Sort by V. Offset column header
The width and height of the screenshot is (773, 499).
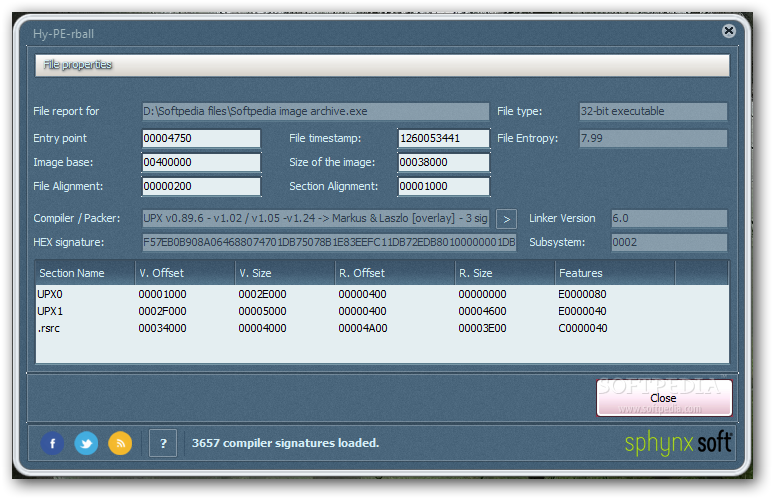pyautogui.click(x=185, y=273)
